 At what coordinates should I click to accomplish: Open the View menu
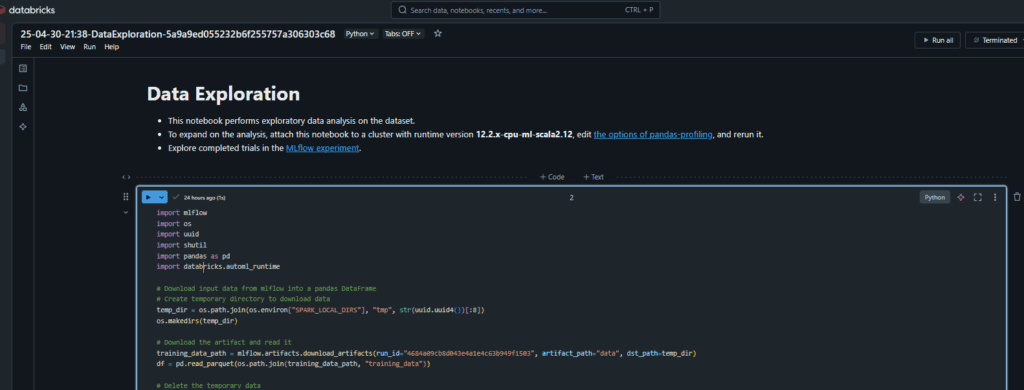pyautogui.click(x=68, y=47)
